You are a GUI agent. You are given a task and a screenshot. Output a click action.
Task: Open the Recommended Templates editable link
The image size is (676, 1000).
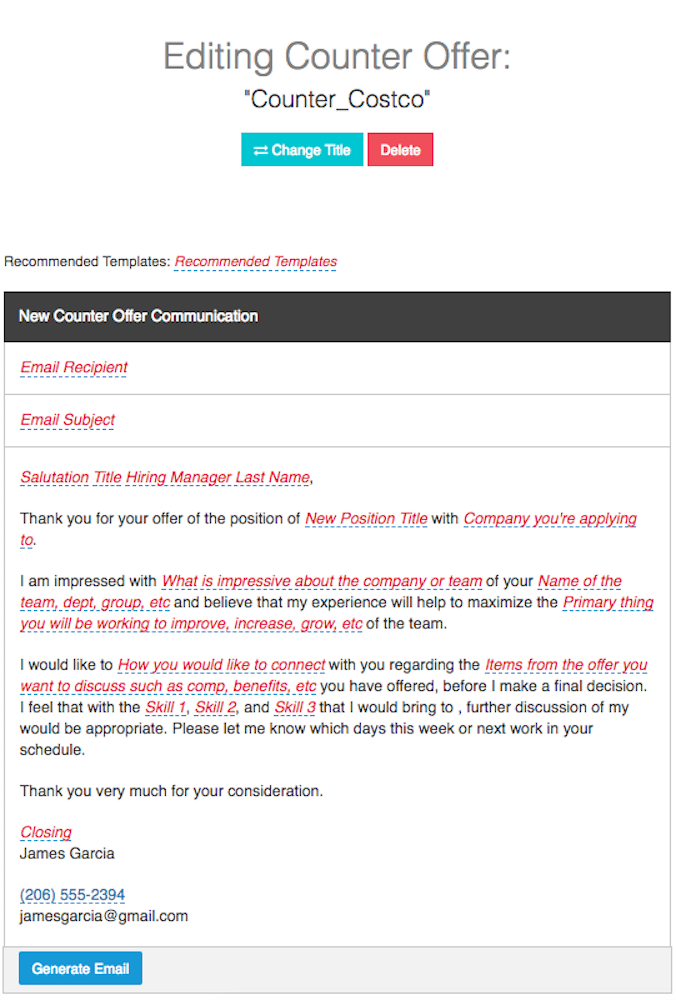click(x=256, y=262)
